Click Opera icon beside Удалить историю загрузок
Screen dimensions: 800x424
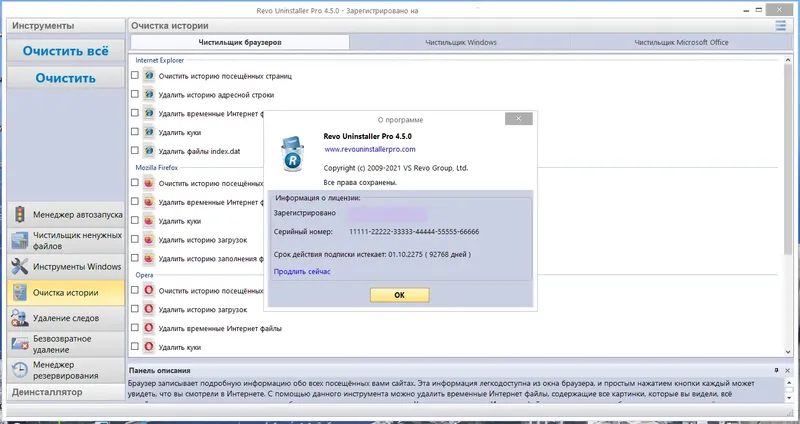pyautogui.click(x=148, y=309)
